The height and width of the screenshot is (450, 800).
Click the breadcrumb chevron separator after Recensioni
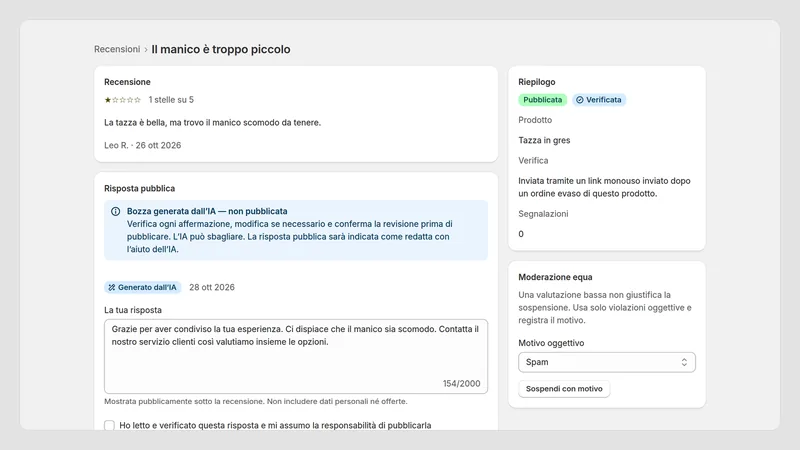tap(146, 49)
